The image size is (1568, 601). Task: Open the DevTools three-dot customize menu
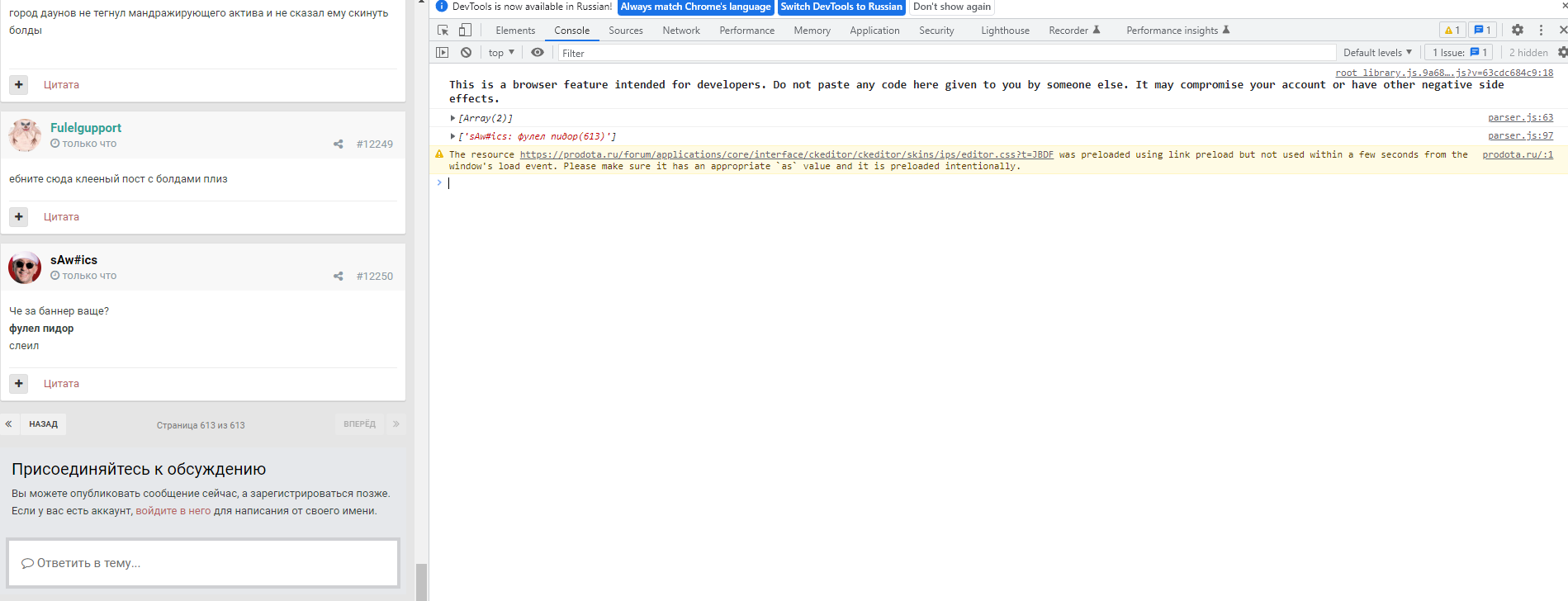point(1541,31)
